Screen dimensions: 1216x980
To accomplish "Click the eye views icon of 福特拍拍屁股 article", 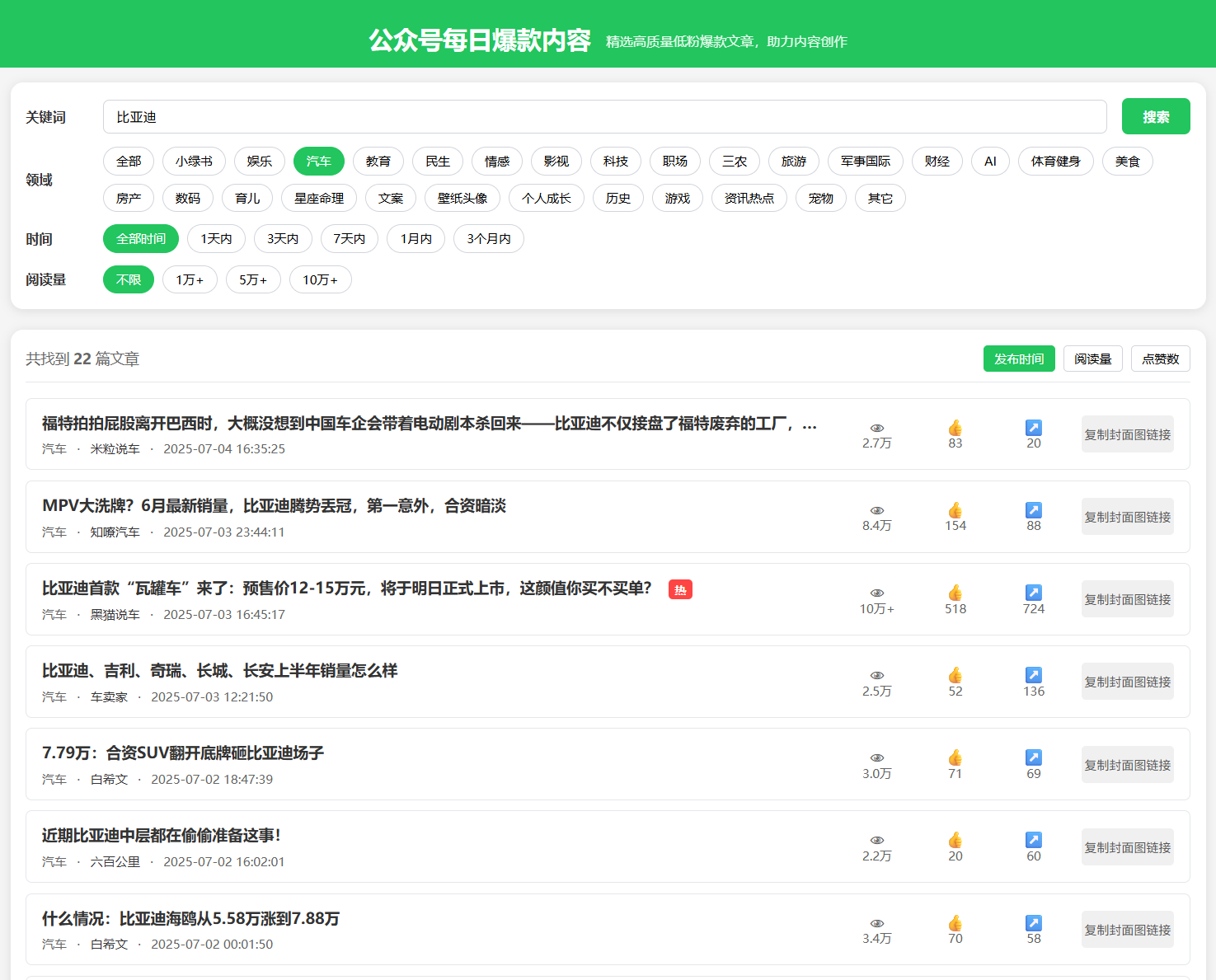I will point(877,428).
